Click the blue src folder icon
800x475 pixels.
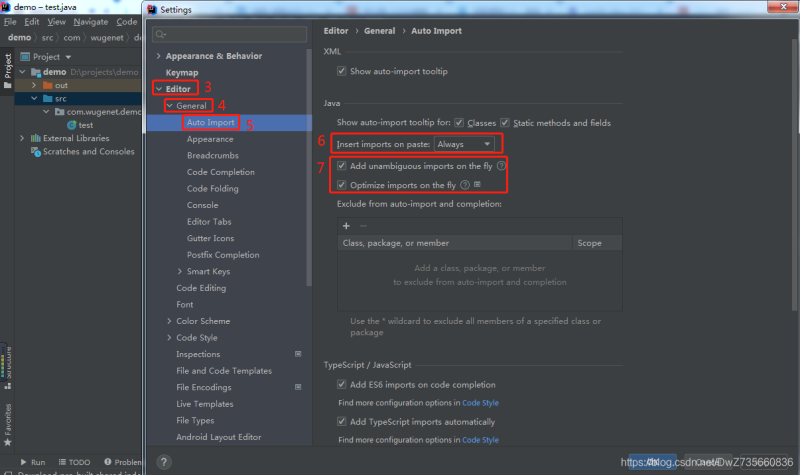coord(48,98)
